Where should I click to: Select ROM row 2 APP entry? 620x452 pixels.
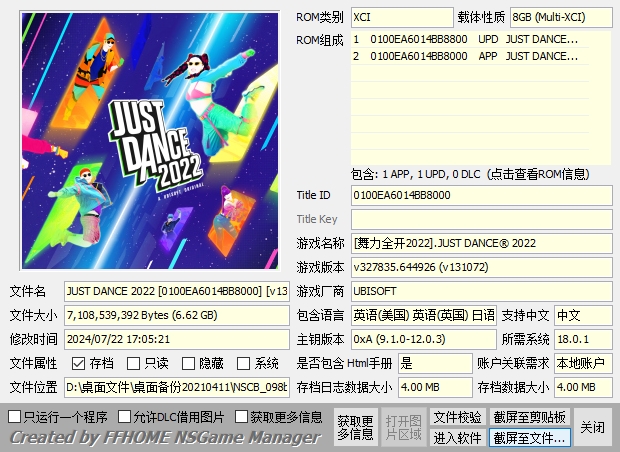pyautogui.click(x=470, y=56)
